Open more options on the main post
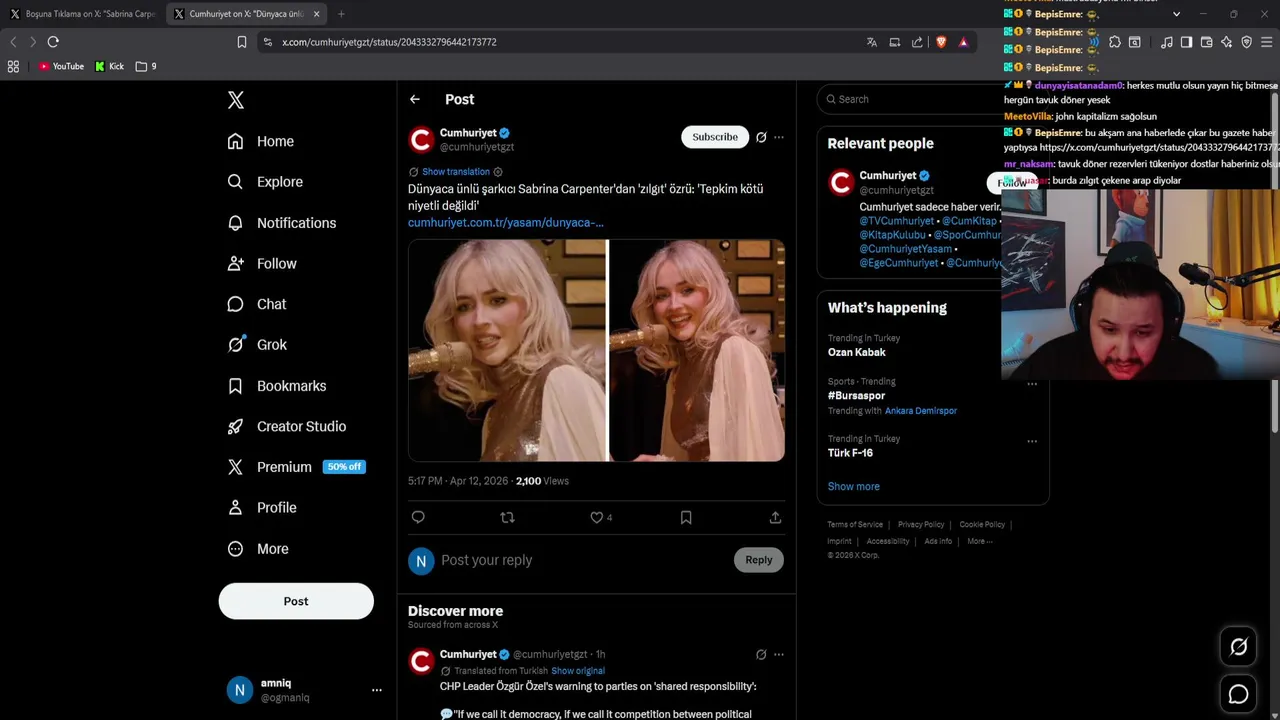Viewport: 1280px width, 720px height. (x=779, y=137)
